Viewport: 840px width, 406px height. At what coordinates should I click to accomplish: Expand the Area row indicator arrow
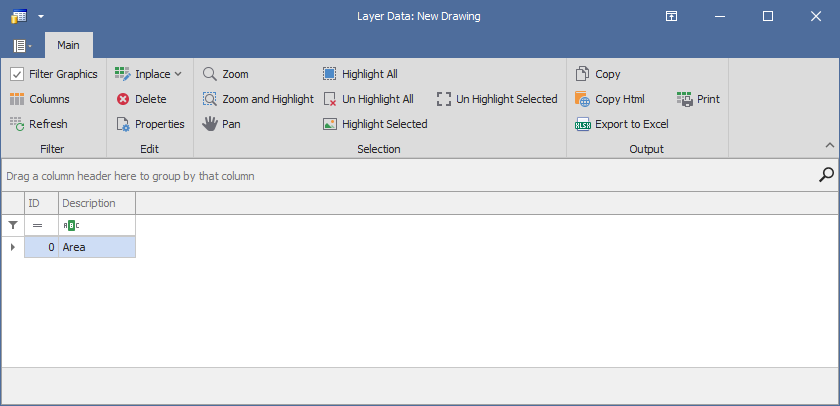pyautogui.click(x=12, y=247)
